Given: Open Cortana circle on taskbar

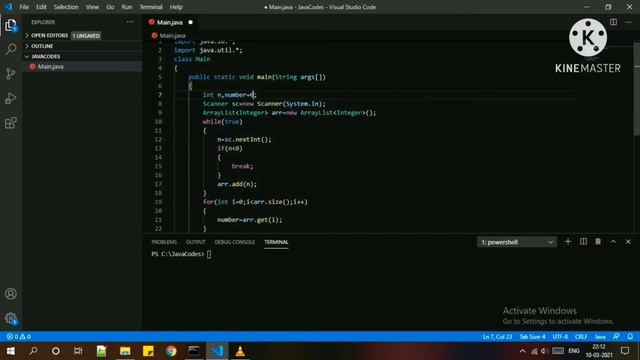Looking at the screenshot, I should pyautogui.click(x=56, y=351).
